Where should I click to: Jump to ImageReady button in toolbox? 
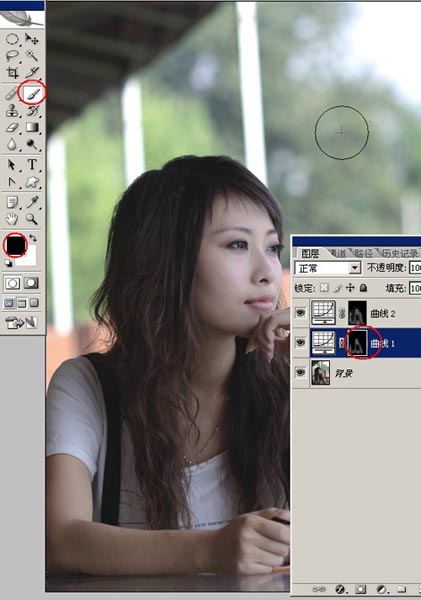(21, 323)
